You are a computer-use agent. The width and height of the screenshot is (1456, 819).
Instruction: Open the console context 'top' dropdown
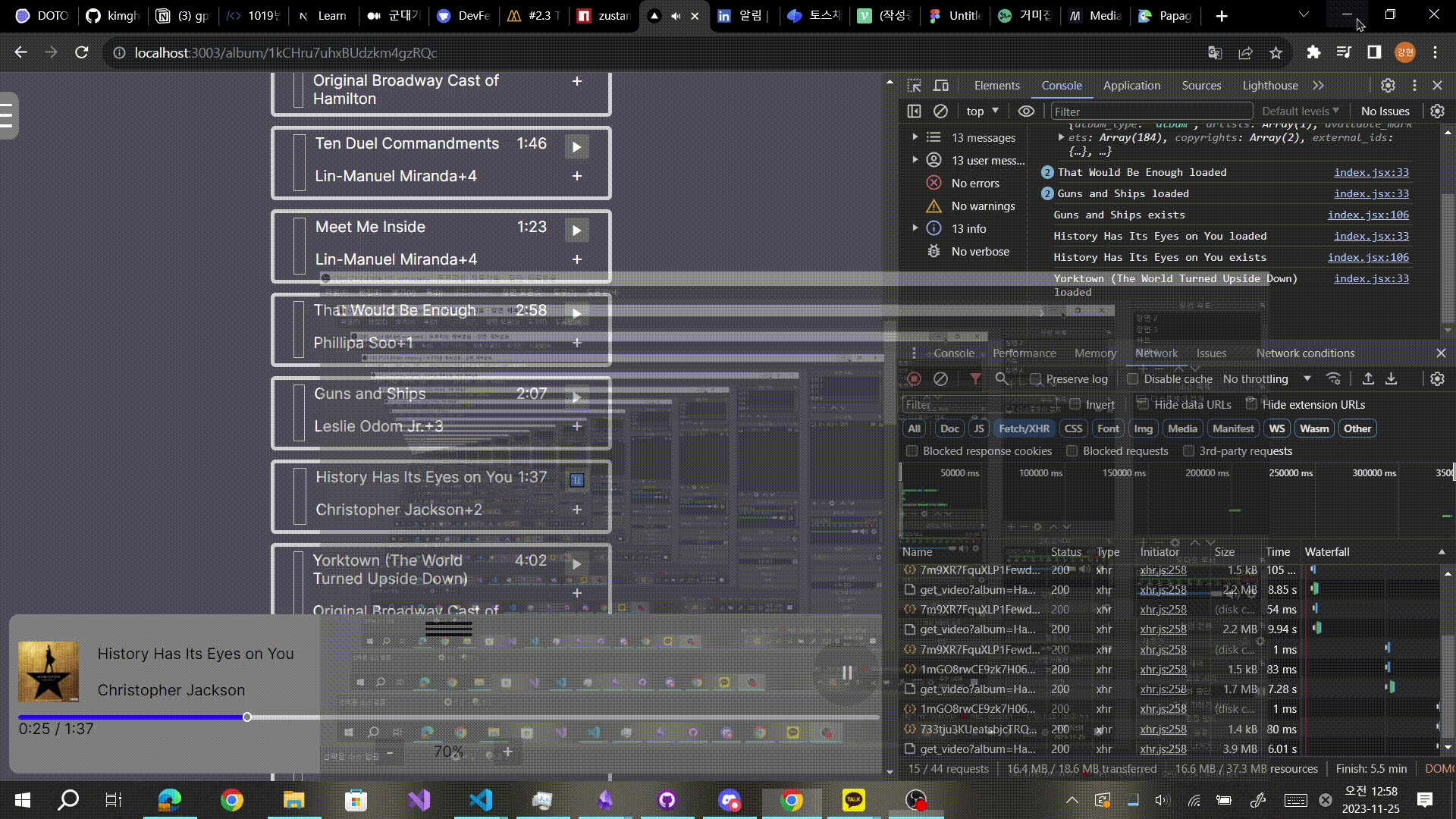point(983,111)
